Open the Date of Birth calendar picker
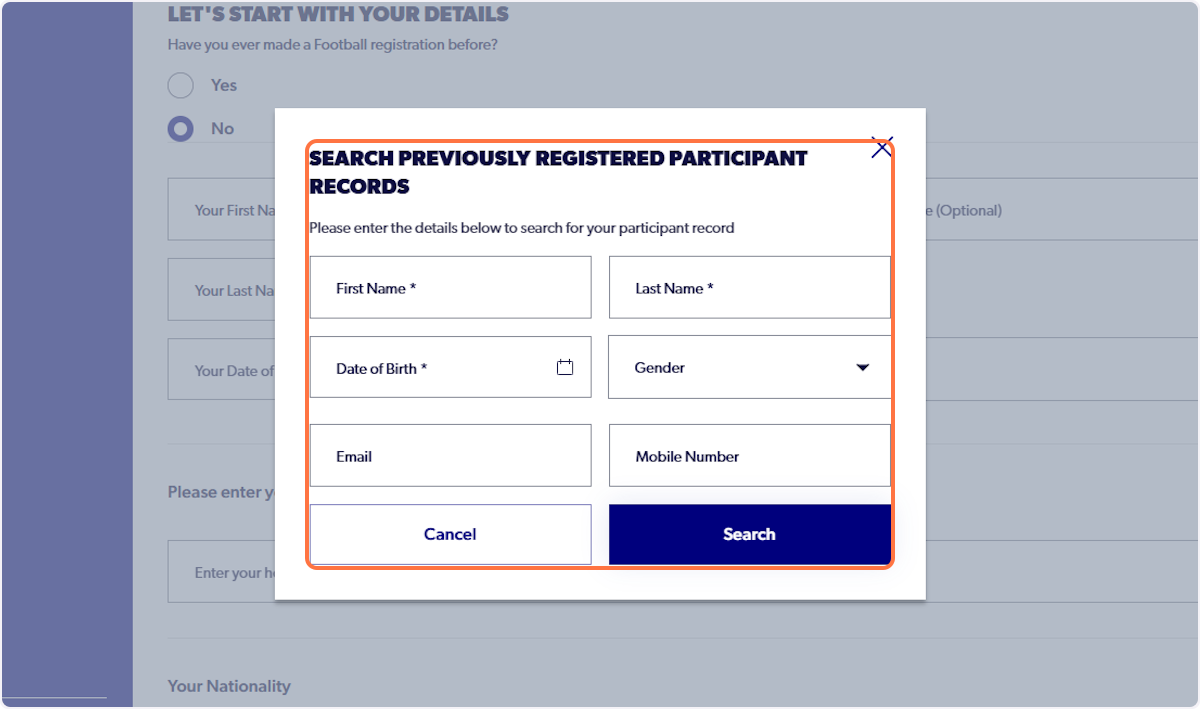The image size is (1200, 709). coord(565,367)
